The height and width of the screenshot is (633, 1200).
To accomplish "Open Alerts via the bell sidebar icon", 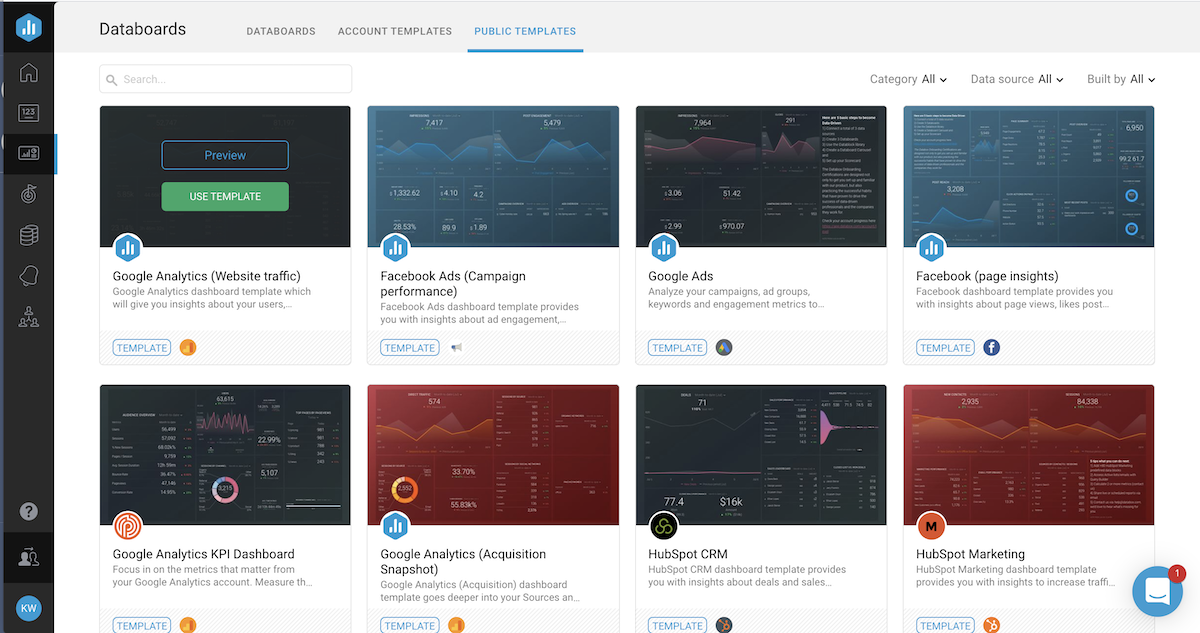I will [x=29, y=276].
